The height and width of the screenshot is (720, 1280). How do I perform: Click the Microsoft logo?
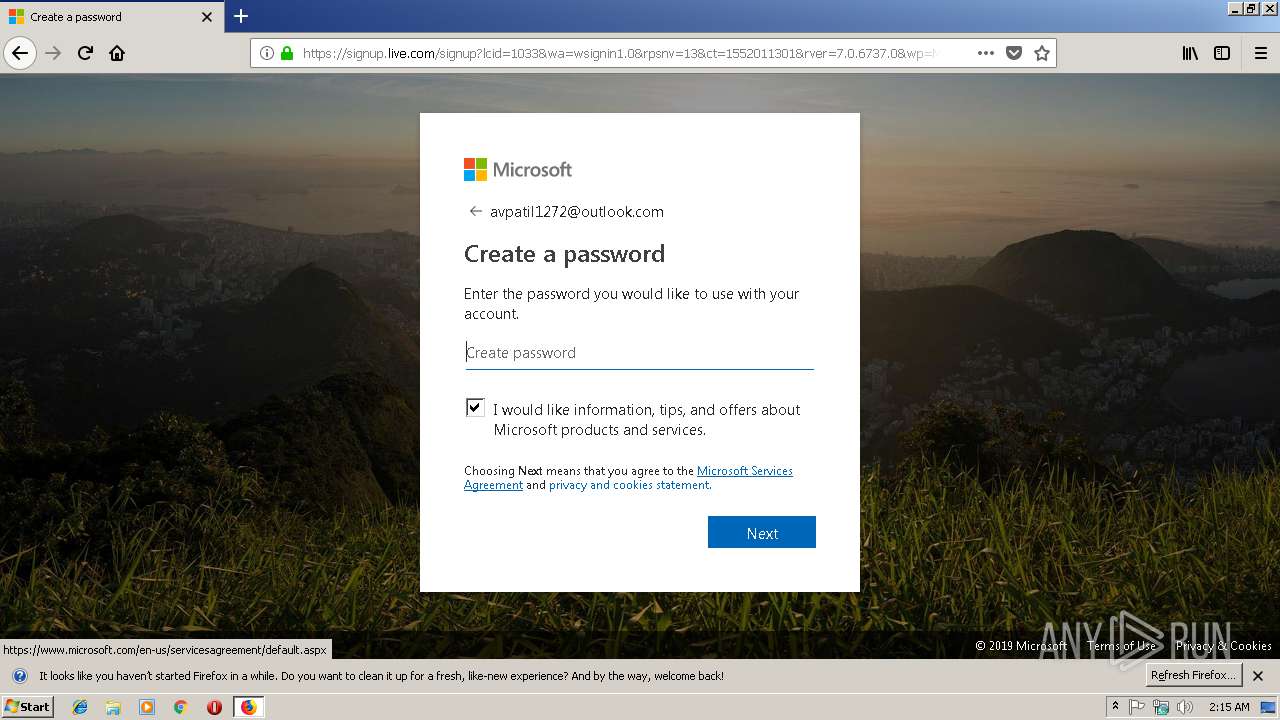518,169
